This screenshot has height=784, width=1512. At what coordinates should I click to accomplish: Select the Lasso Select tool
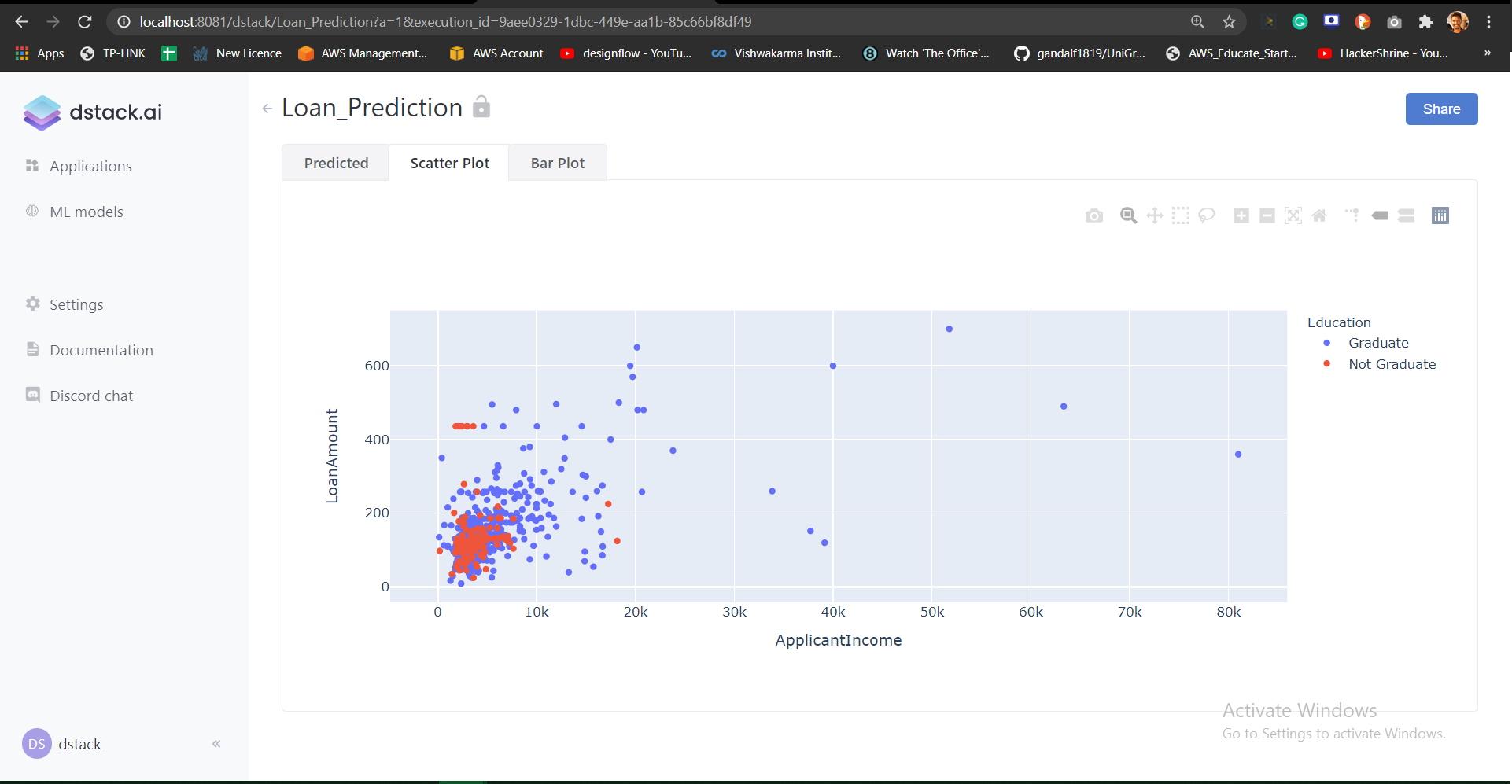tap(1207, 215)
